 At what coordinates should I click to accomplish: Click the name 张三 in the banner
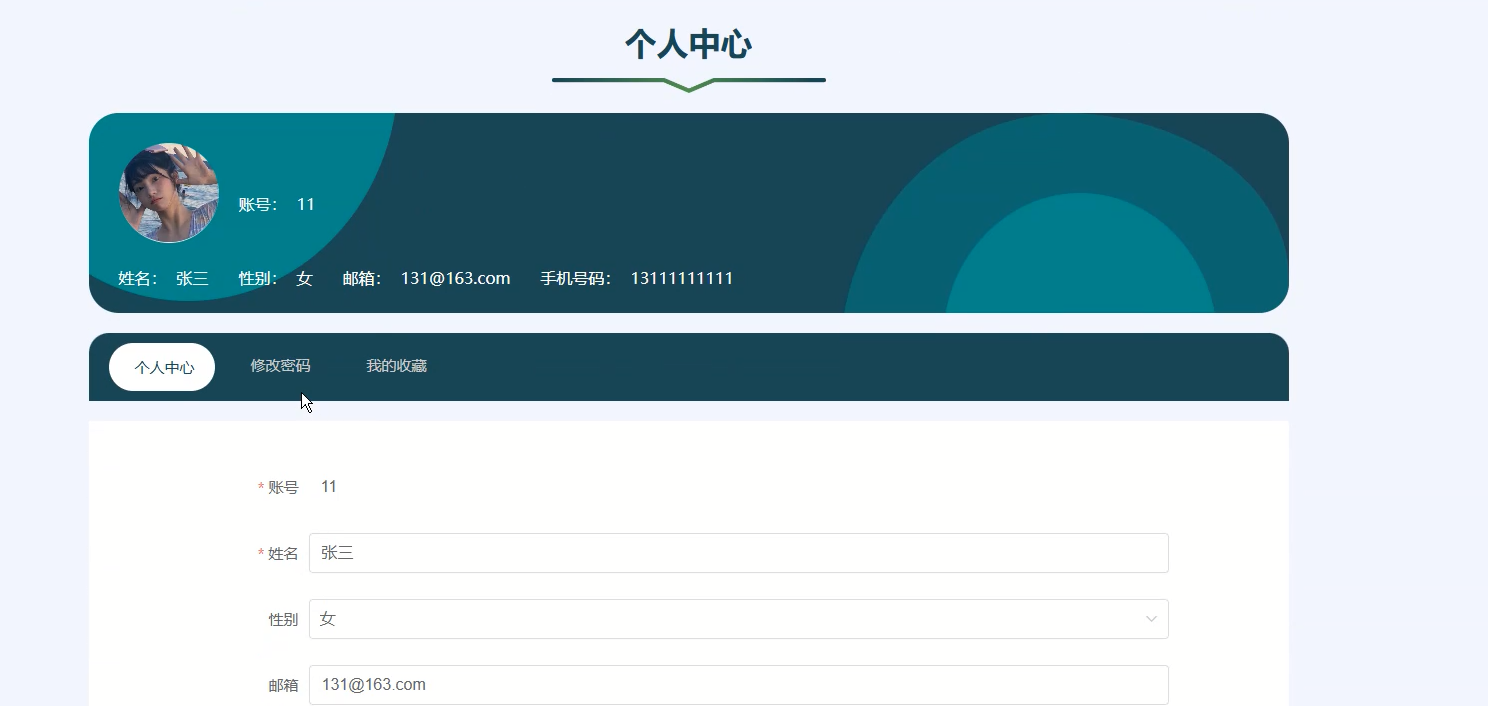(192, 279)
